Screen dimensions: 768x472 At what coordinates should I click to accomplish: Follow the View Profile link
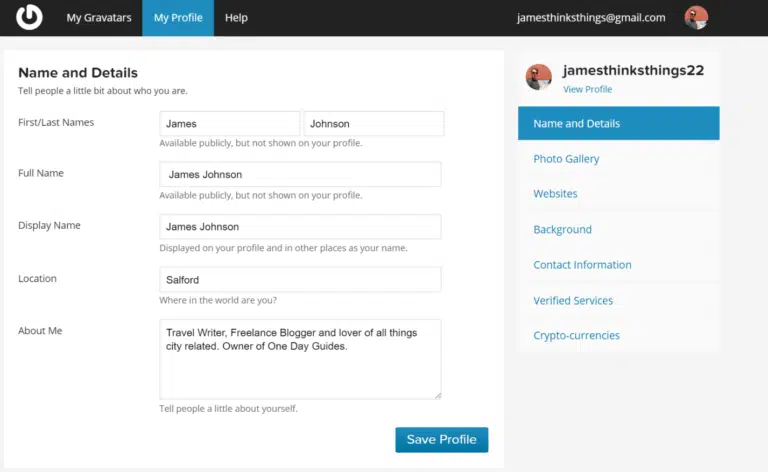pos(587,89)
